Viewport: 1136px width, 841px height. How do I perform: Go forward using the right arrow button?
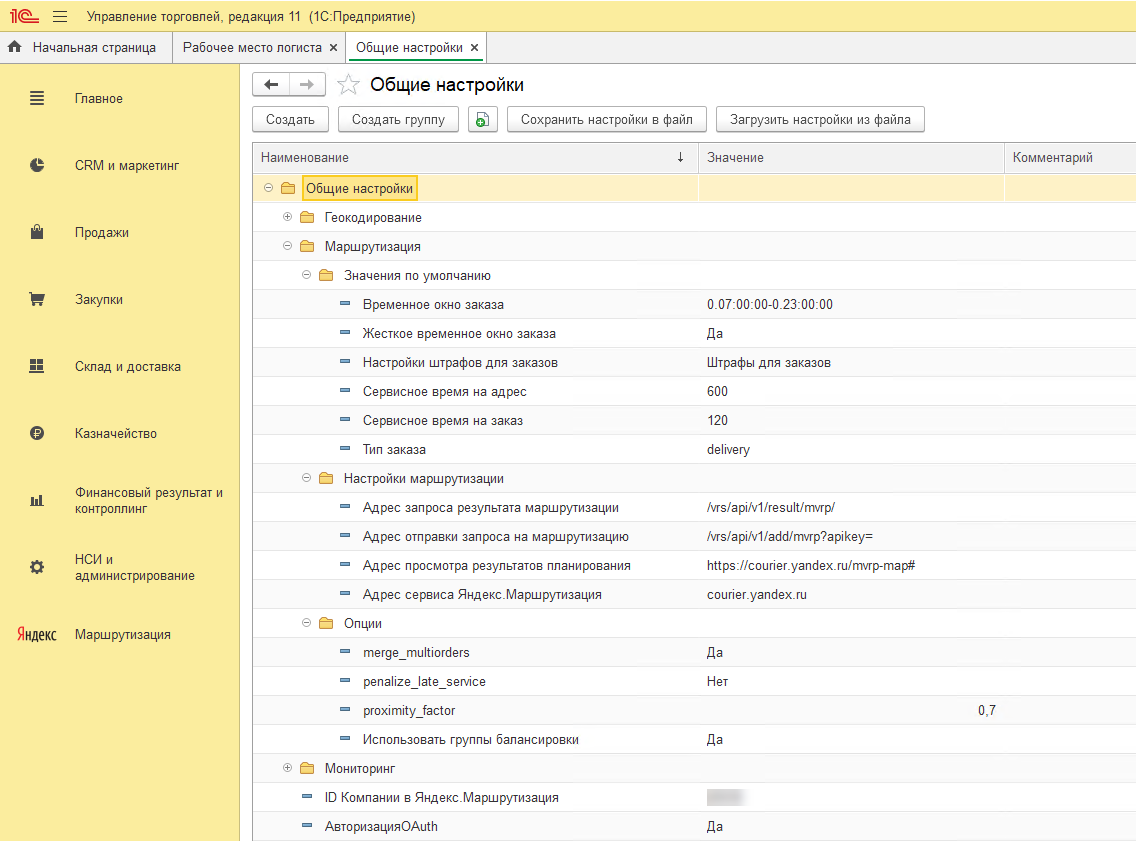307,85
